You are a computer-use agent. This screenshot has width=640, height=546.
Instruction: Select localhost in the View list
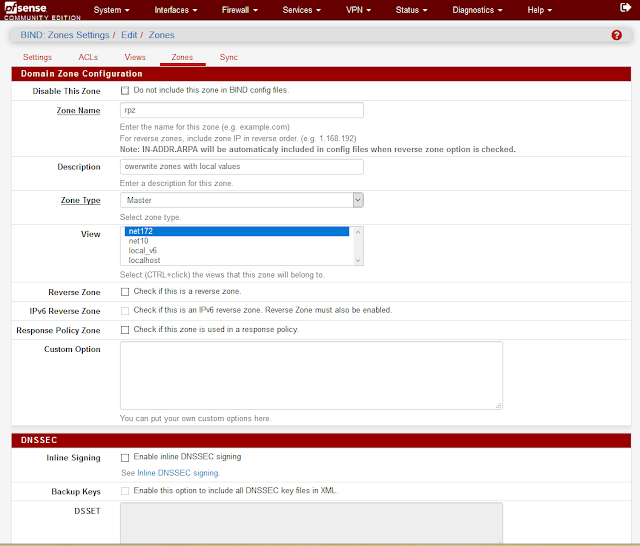pos(144,260)
